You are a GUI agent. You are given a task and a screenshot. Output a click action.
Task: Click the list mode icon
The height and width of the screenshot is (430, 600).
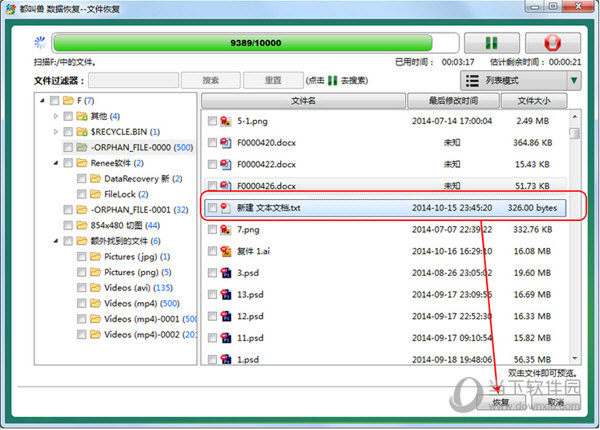tap(472, 81)
